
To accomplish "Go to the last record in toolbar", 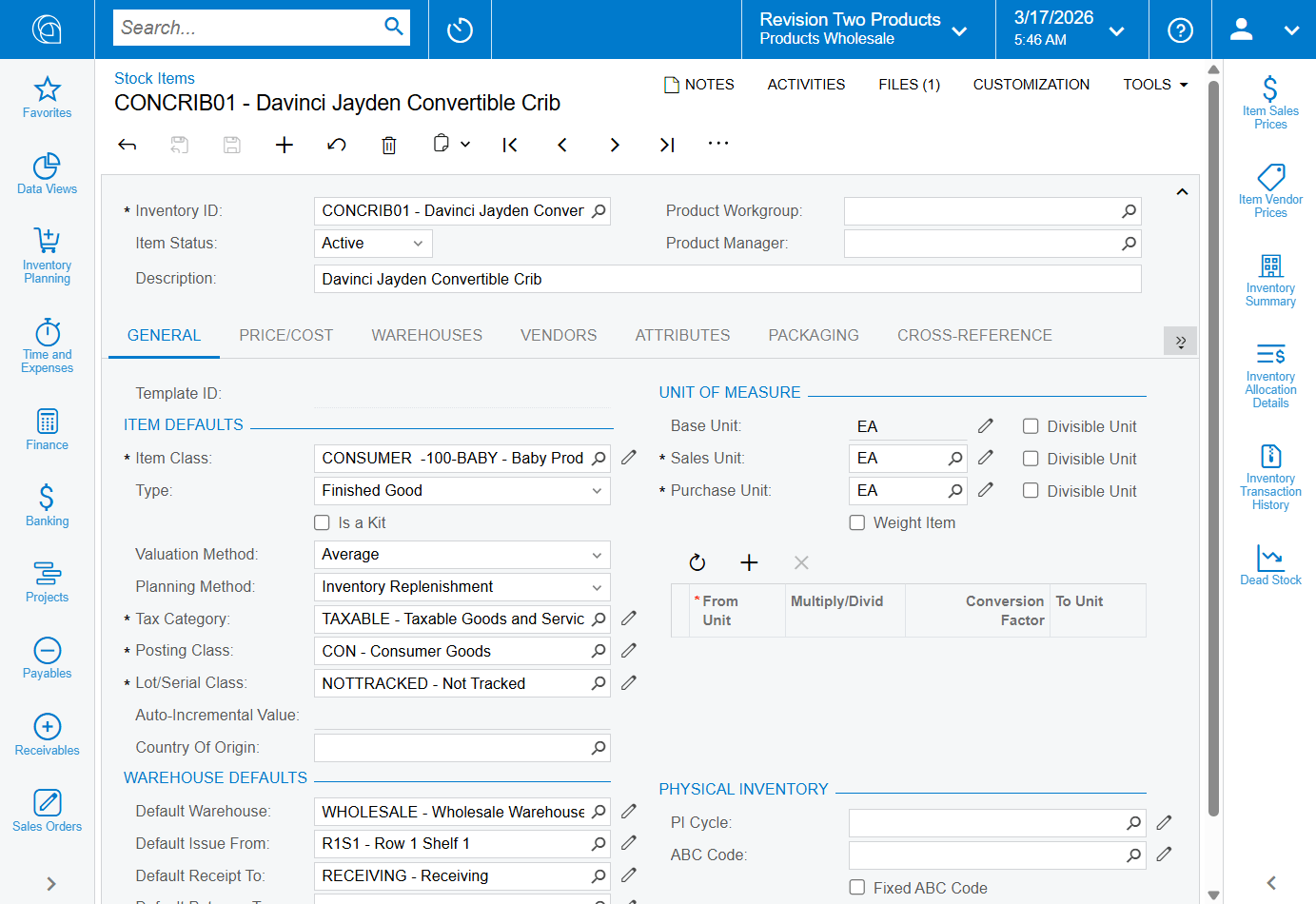I will [666, 145].
